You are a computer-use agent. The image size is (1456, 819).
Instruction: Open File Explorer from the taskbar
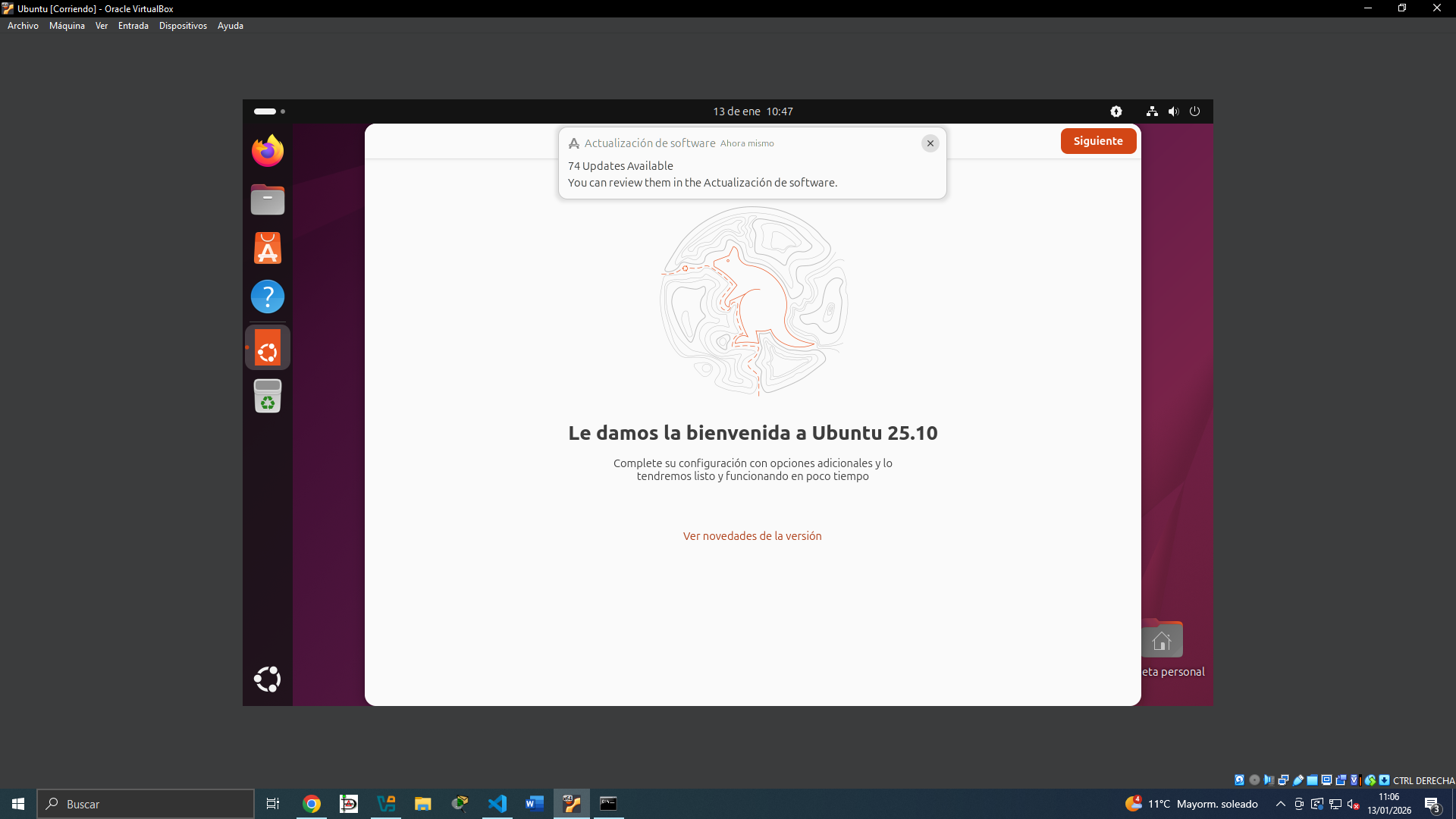point(423,804)
